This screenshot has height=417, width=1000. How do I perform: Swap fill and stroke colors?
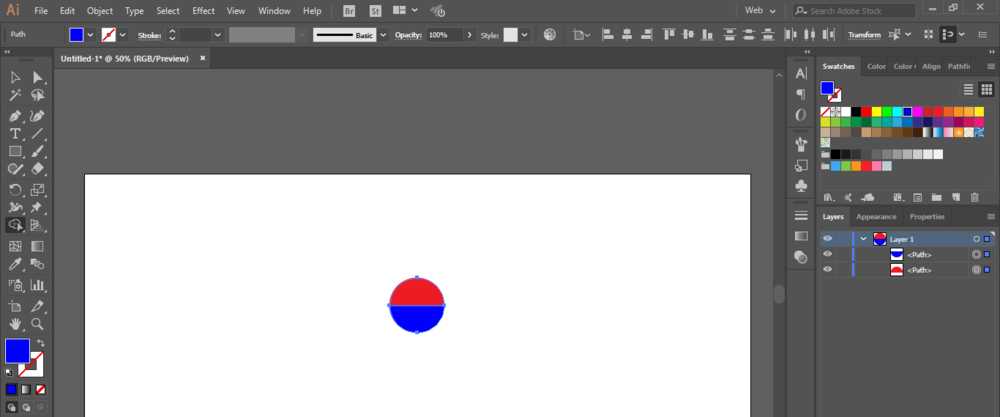click(x=41, y=343)
